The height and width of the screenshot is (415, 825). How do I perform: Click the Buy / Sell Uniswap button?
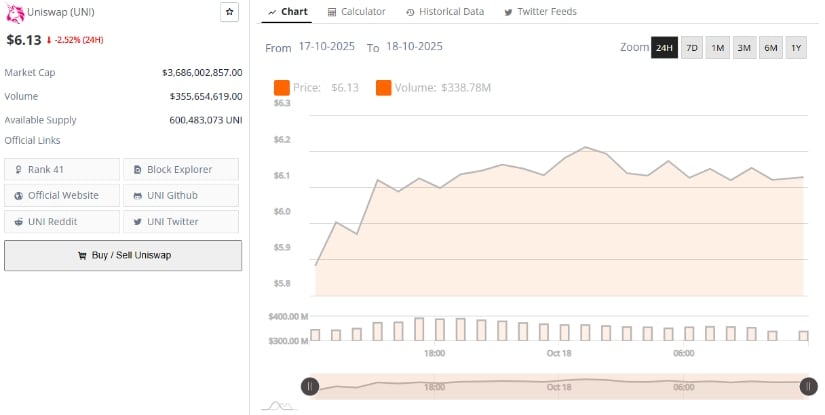coord(123,255)
